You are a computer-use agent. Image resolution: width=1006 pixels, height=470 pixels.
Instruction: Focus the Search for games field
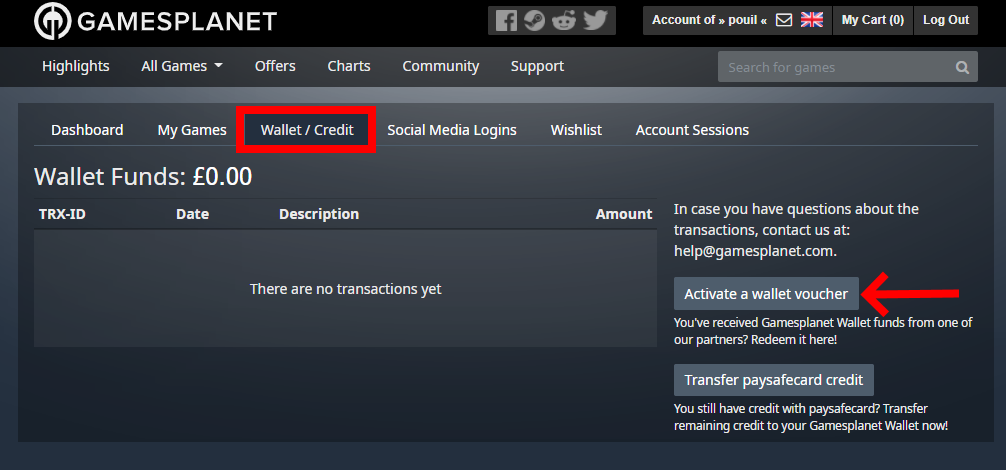835,68
